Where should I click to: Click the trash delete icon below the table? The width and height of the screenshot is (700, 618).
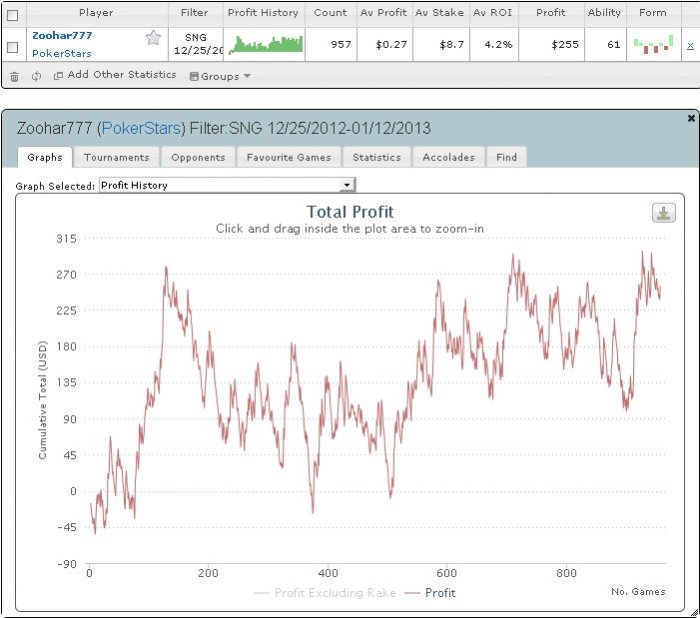tap(14, 76)
